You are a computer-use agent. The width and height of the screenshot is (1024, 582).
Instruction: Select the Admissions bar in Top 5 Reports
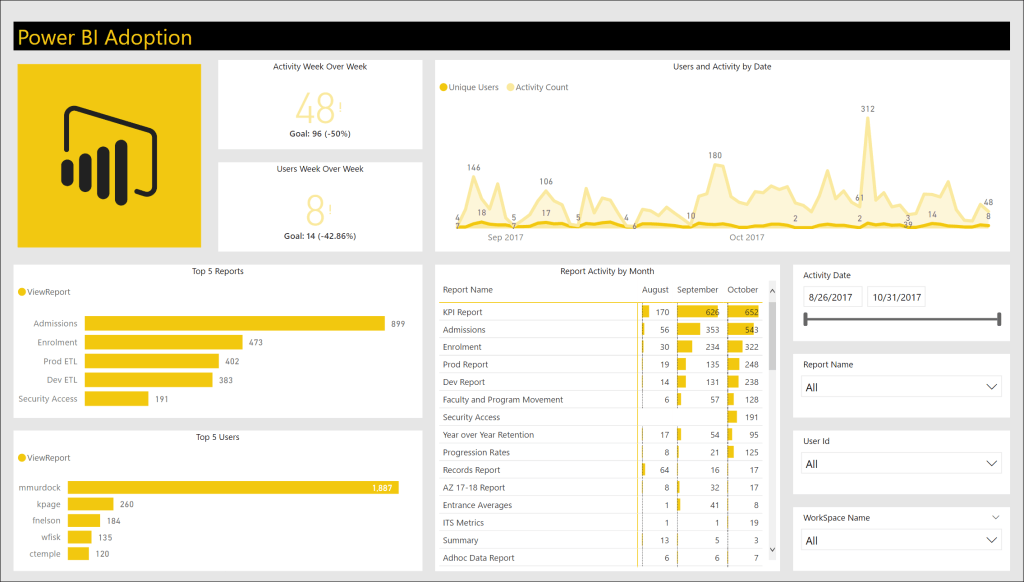(234, 323)
